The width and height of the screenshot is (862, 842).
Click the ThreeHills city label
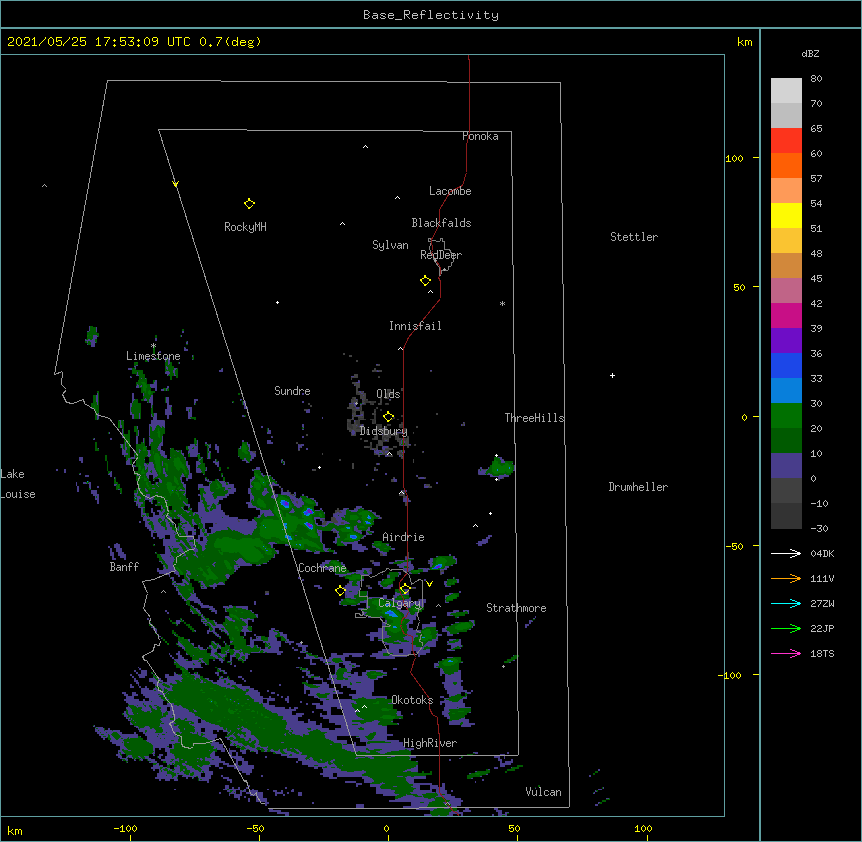534,418
